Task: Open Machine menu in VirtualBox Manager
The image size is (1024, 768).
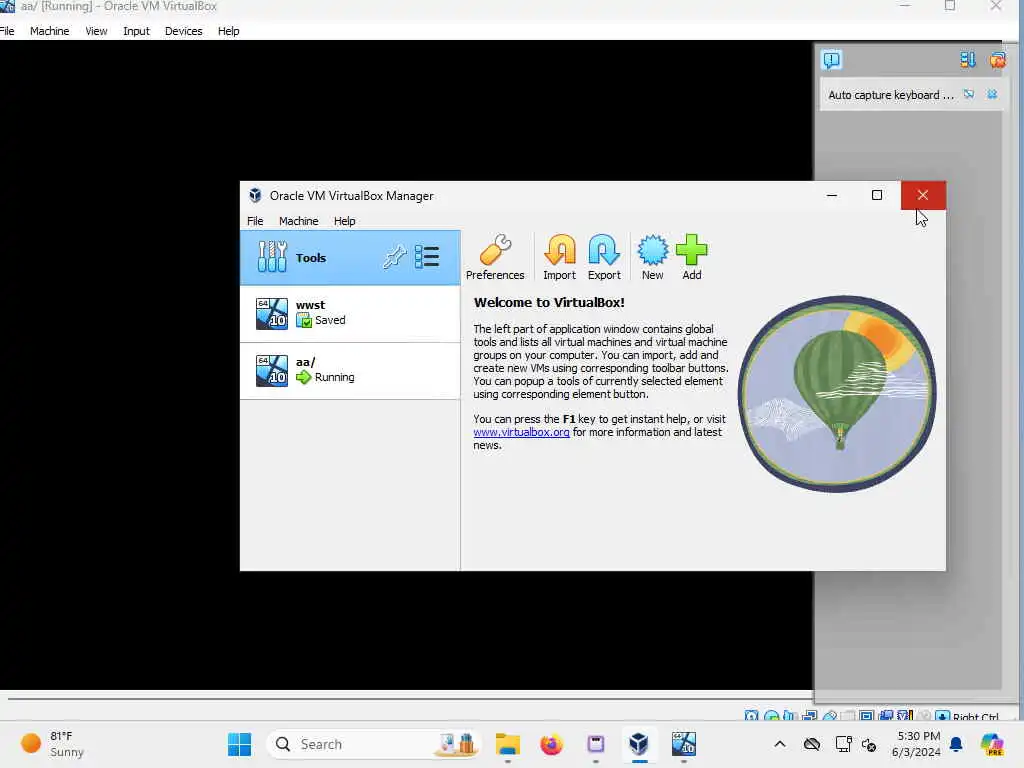Action: coord(298,221)
